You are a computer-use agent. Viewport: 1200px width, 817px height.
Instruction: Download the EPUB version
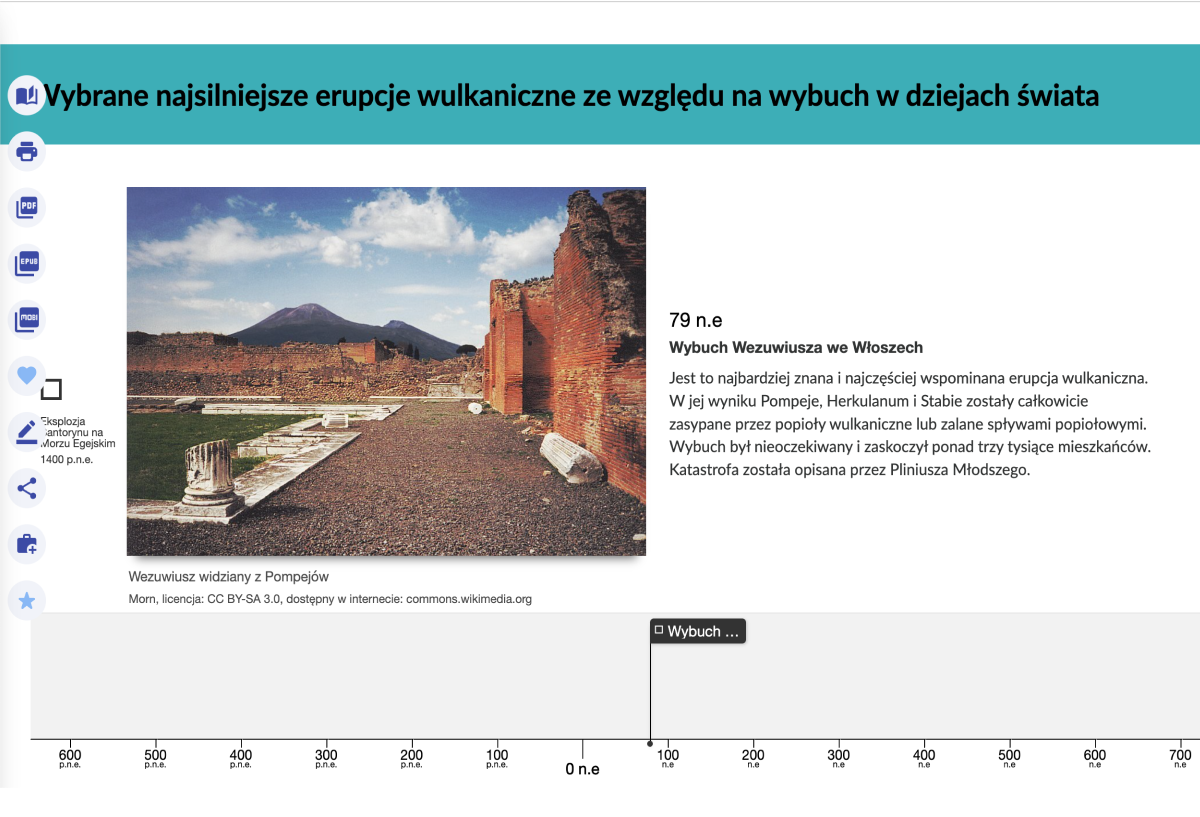(27, 264)
